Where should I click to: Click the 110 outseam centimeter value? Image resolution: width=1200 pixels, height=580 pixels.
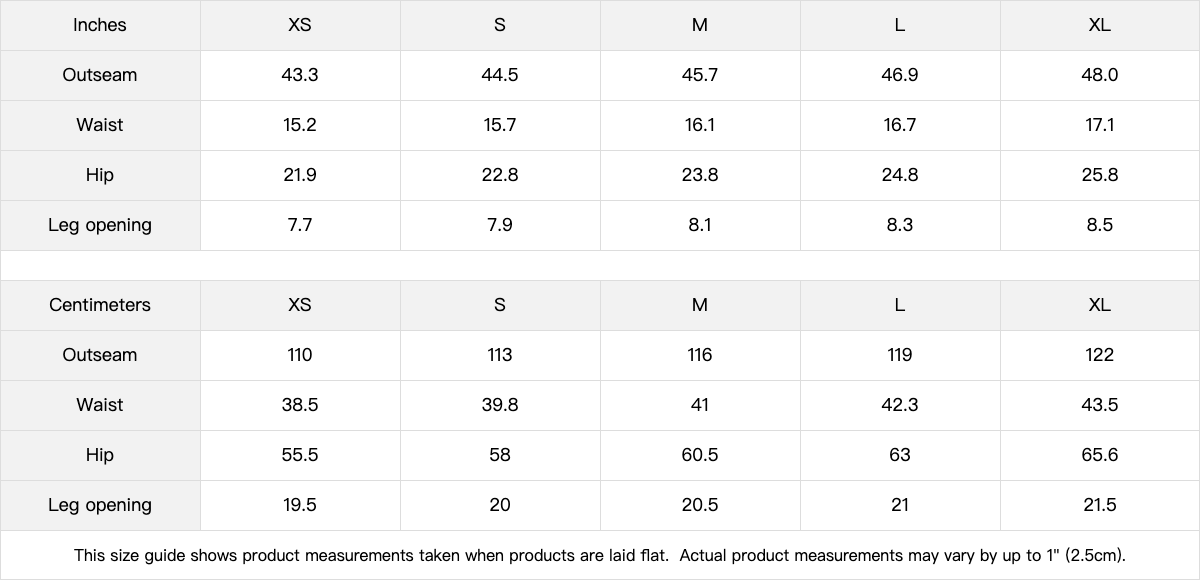300,355
